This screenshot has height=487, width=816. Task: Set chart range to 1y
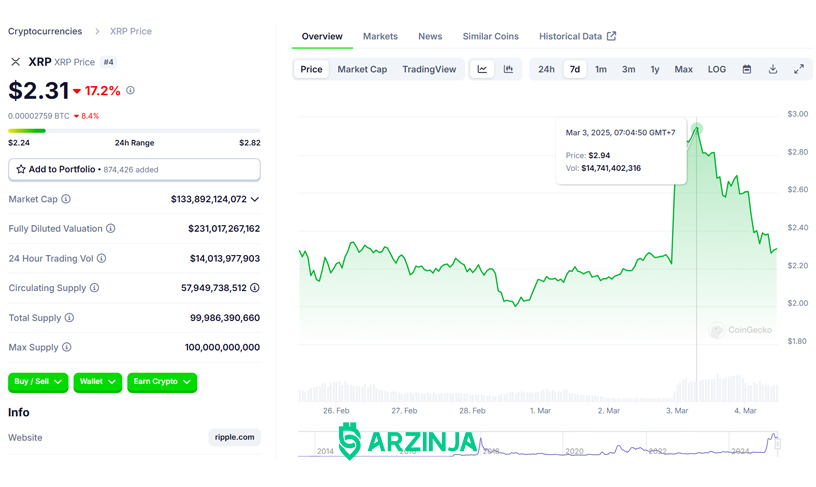[655, 69]
